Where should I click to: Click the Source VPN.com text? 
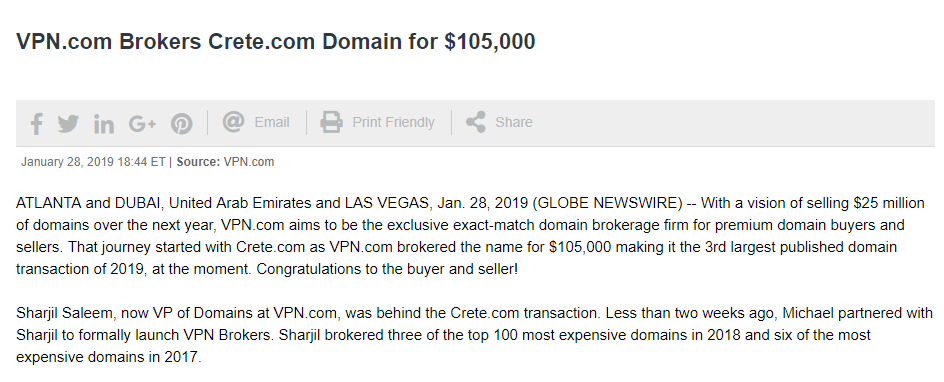225,162
